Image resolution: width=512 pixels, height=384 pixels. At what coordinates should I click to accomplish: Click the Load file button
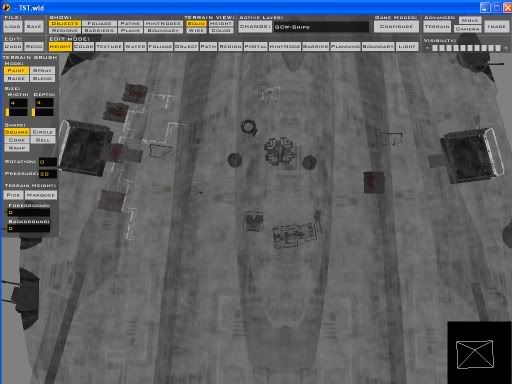coord(13,26)
